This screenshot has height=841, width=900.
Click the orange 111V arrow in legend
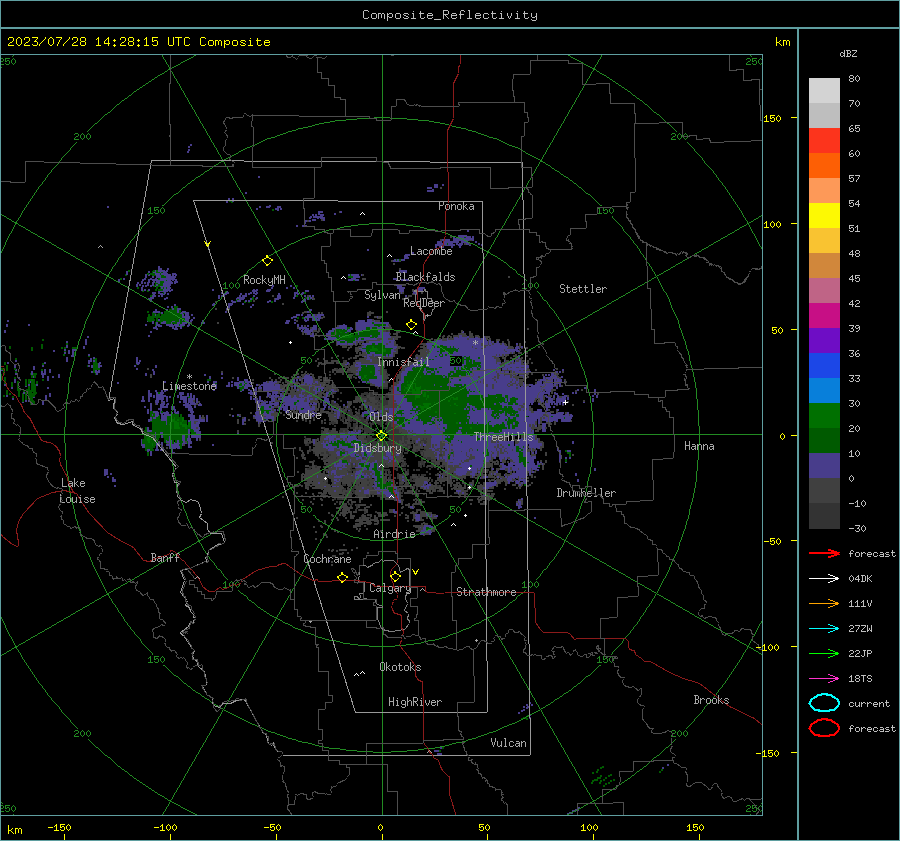point(824,603)
